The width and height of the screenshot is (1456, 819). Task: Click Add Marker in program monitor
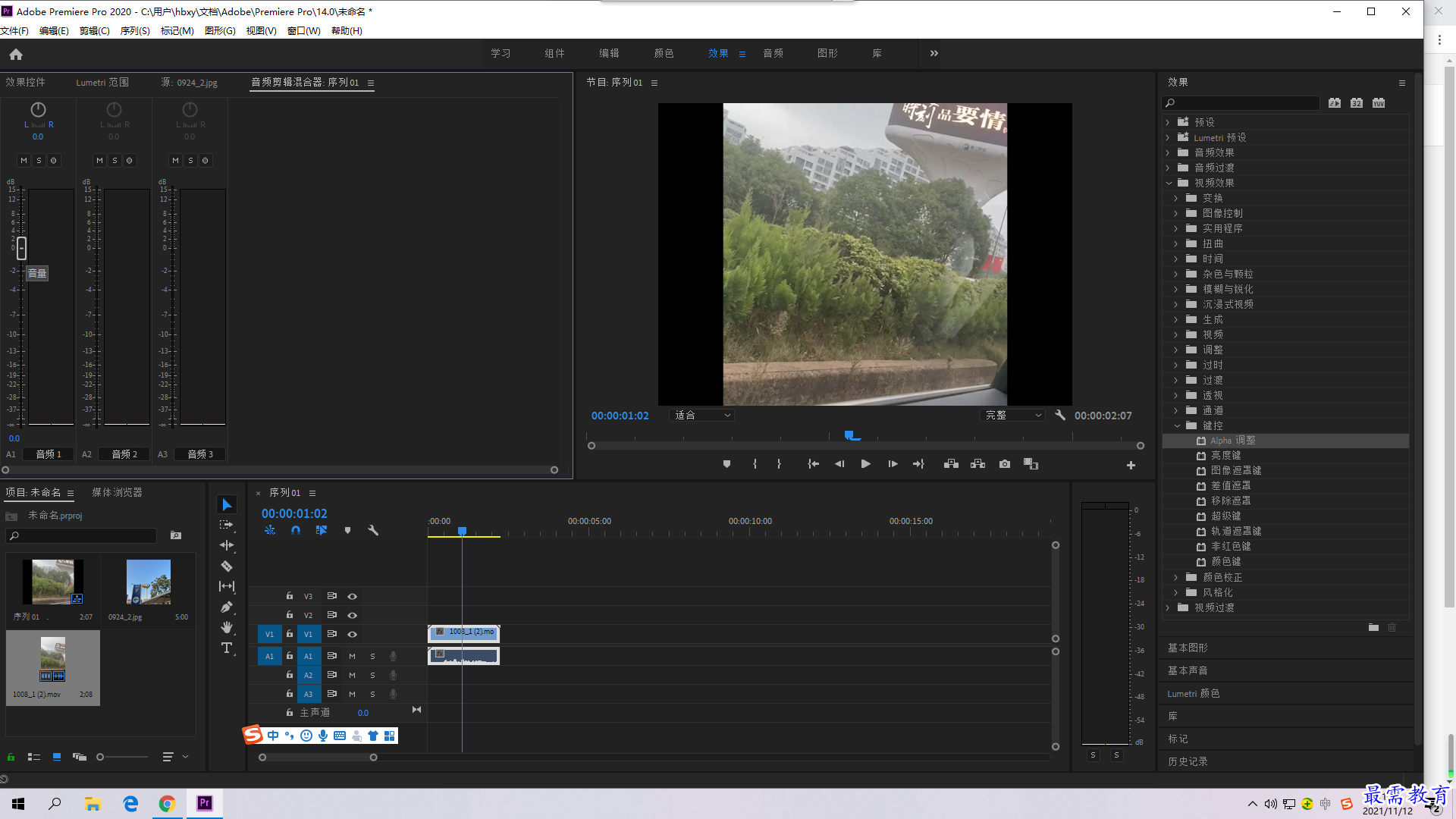[726, 464]
